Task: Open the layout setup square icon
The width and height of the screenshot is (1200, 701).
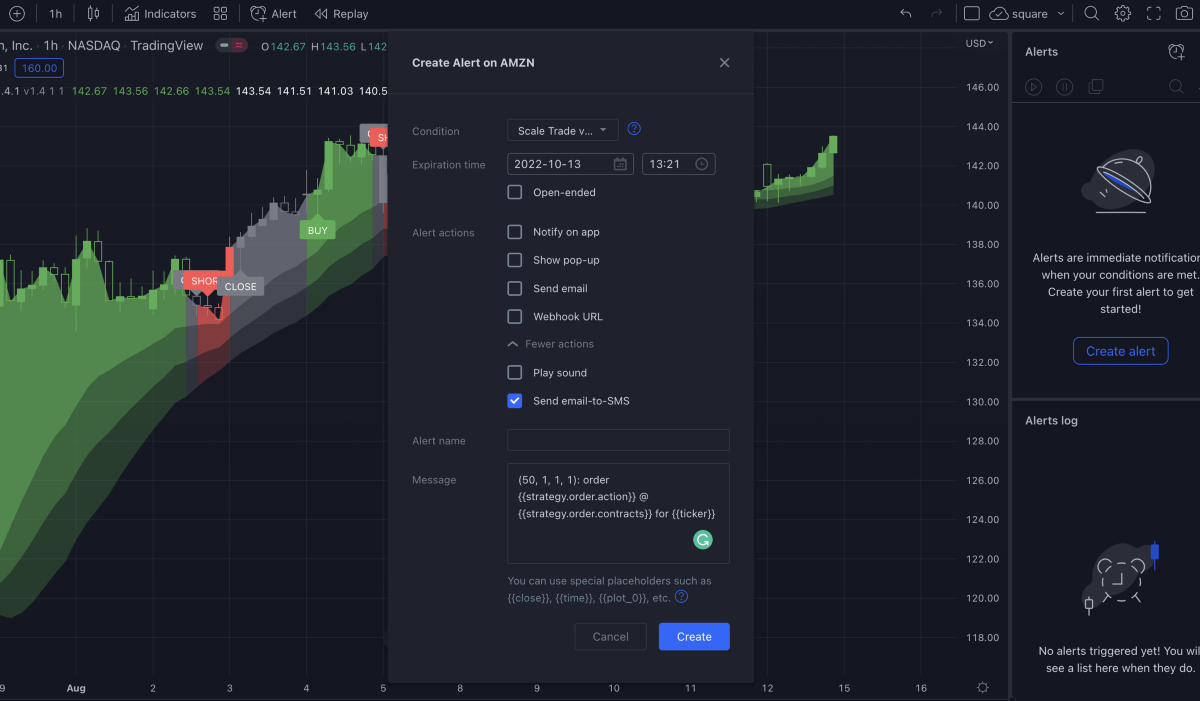Action: click(971, 14)
